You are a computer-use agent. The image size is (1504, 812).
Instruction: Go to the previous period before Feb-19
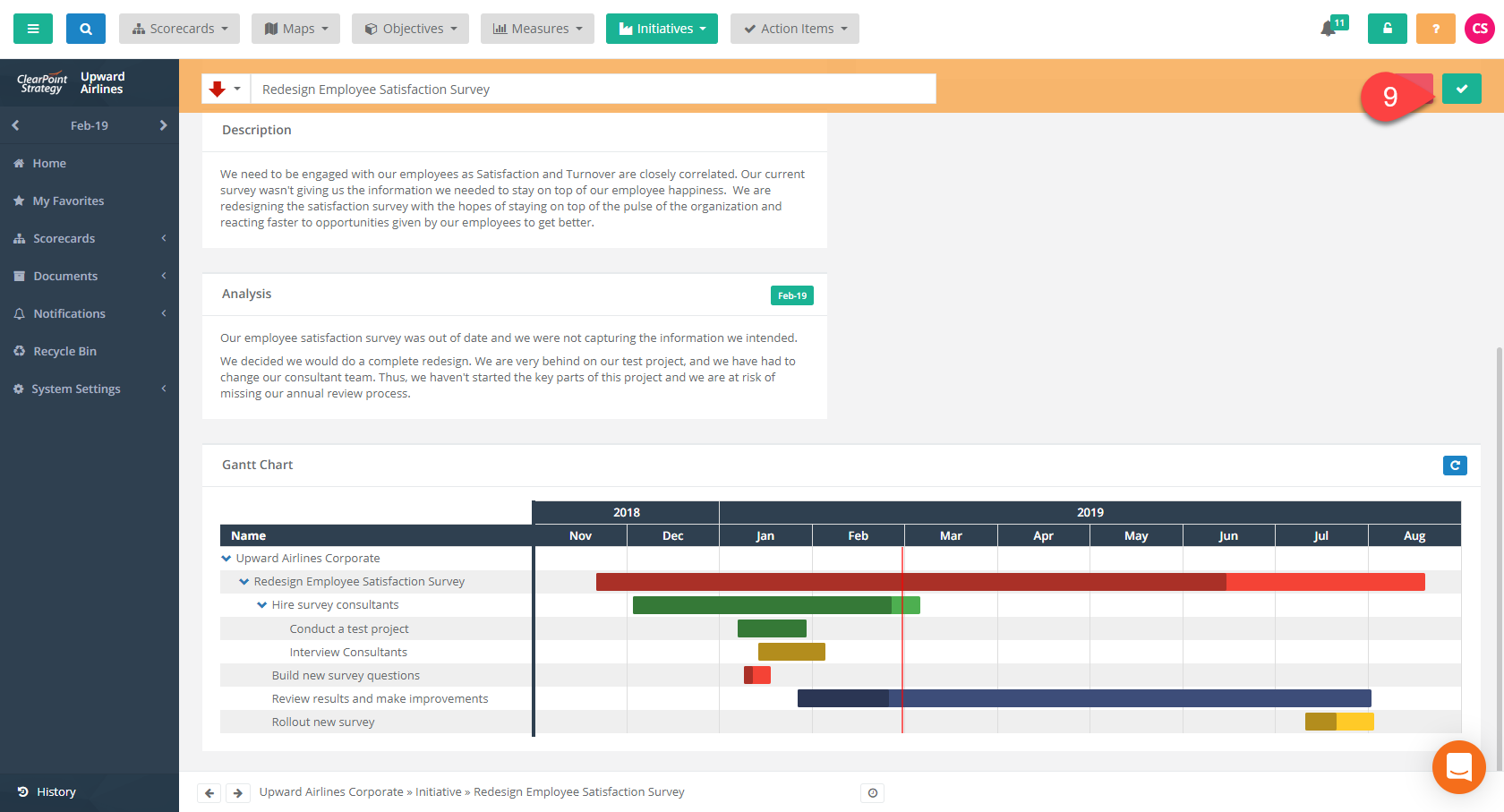click(14, 125)
